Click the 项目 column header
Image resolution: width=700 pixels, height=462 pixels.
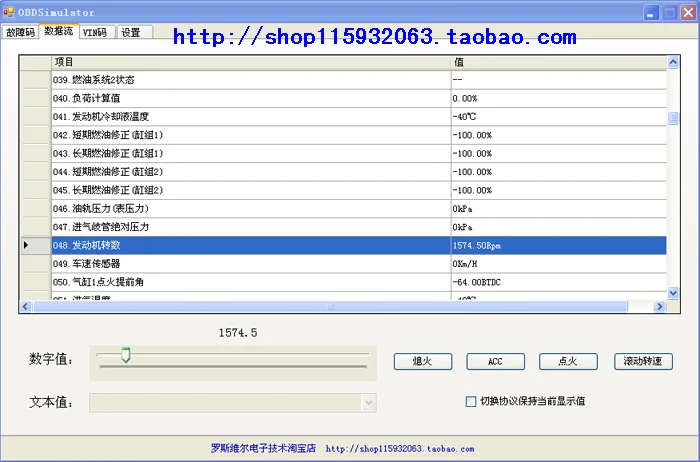(x=251, y=62)
